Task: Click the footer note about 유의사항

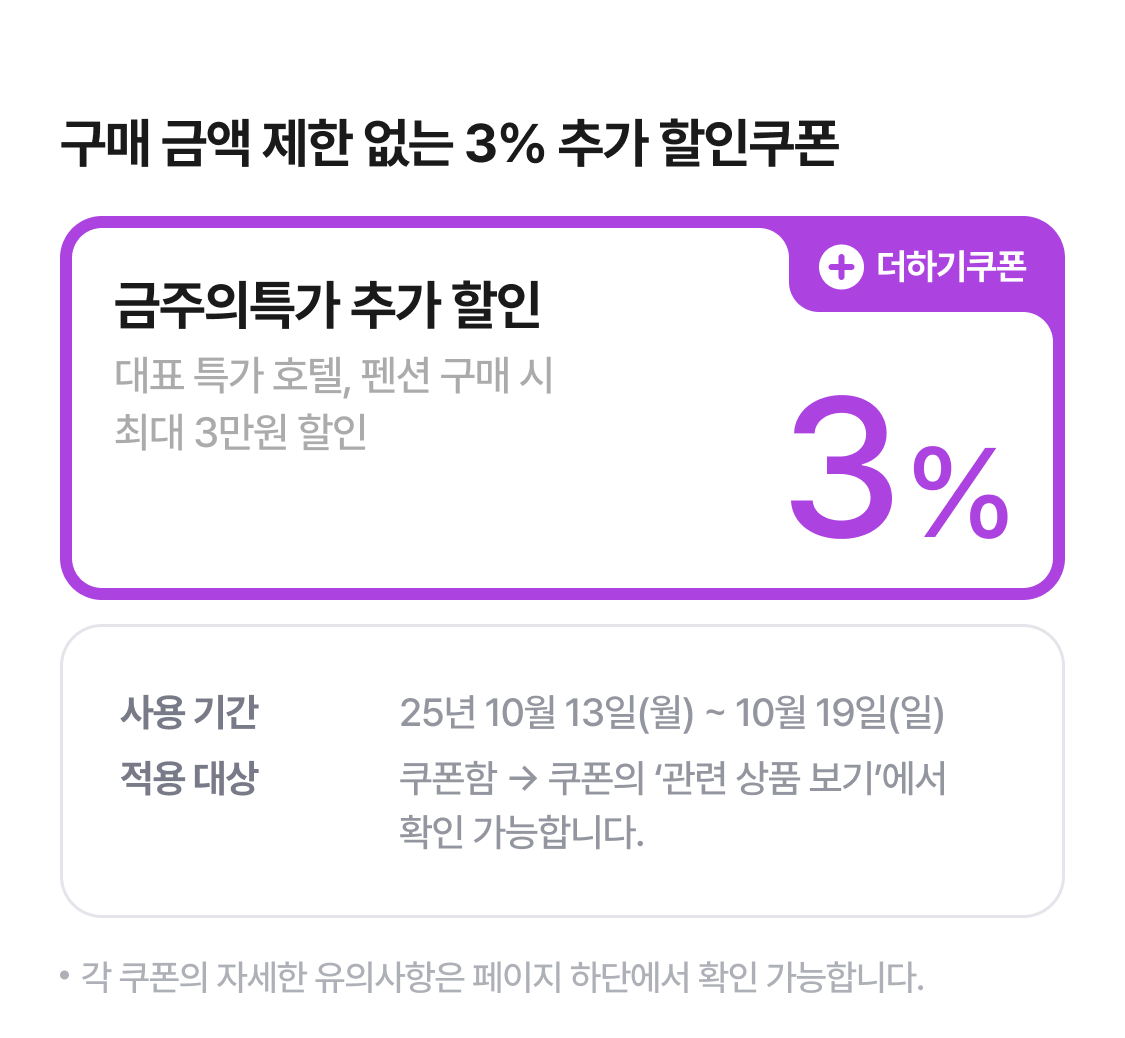Action: (x=501, y=975)
